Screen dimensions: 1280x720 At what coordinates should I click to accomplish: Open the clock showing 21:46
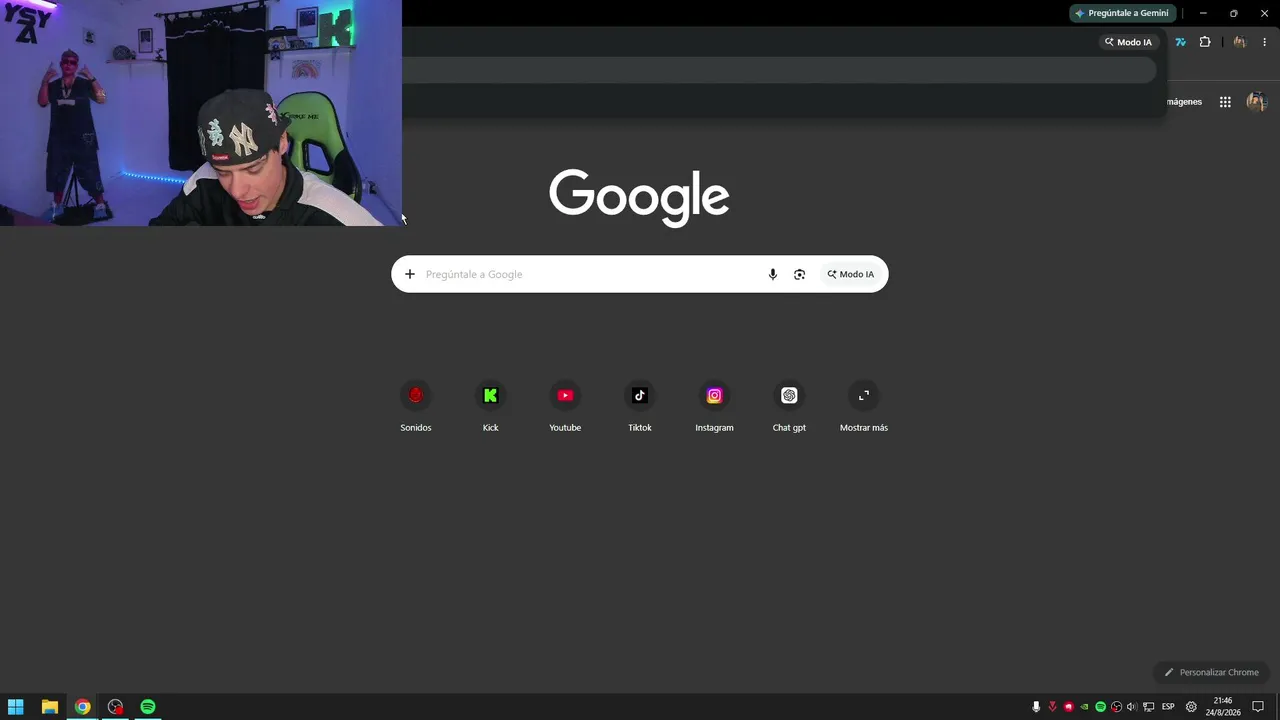point(1223,707)
